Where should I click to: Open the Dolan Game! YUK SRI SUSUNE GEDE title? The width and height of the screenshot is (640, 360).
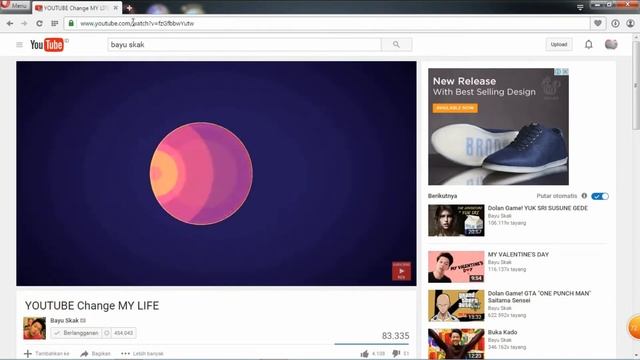click(538, 208)
